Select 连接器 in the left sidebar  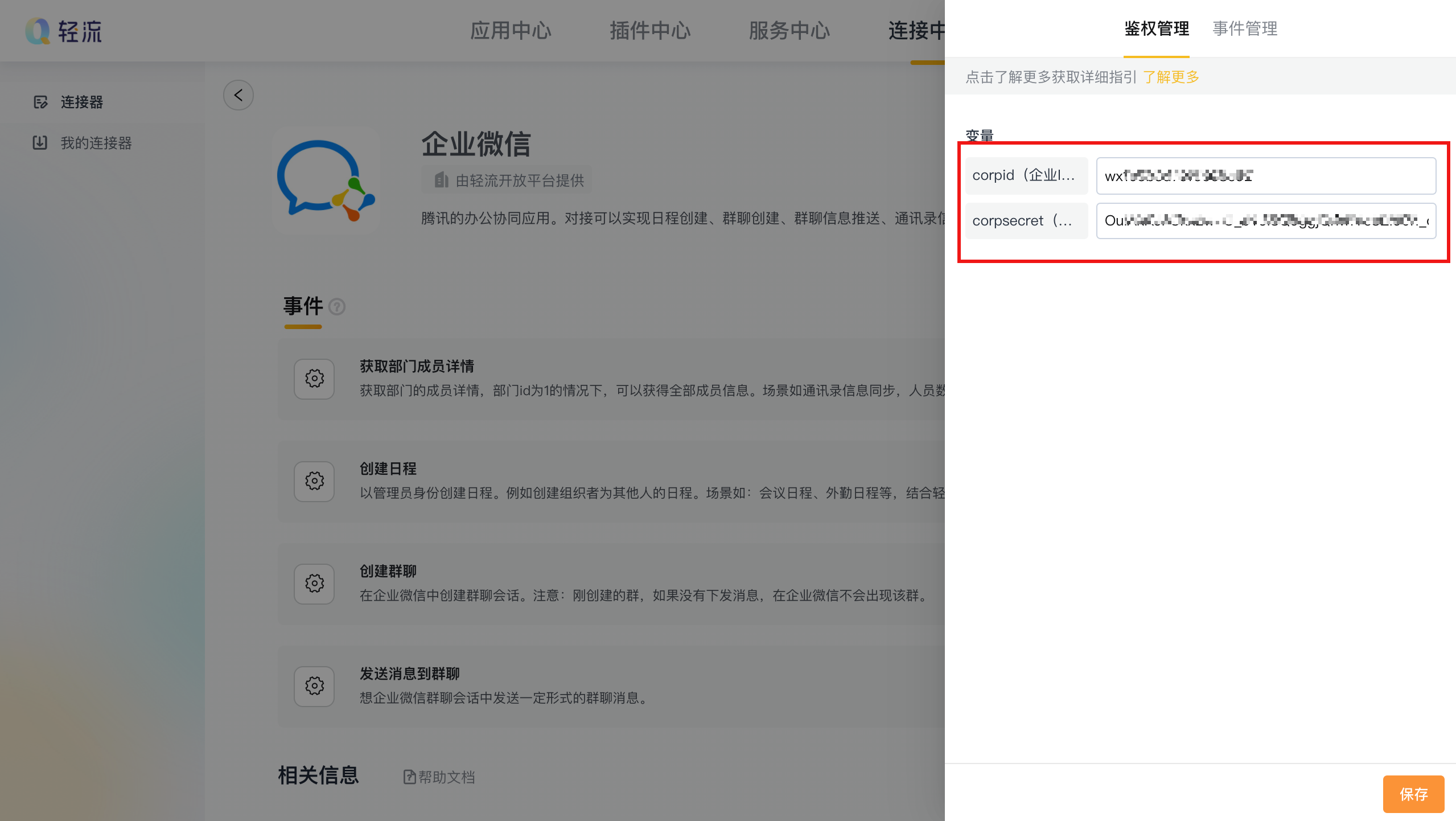pos(82,102)
